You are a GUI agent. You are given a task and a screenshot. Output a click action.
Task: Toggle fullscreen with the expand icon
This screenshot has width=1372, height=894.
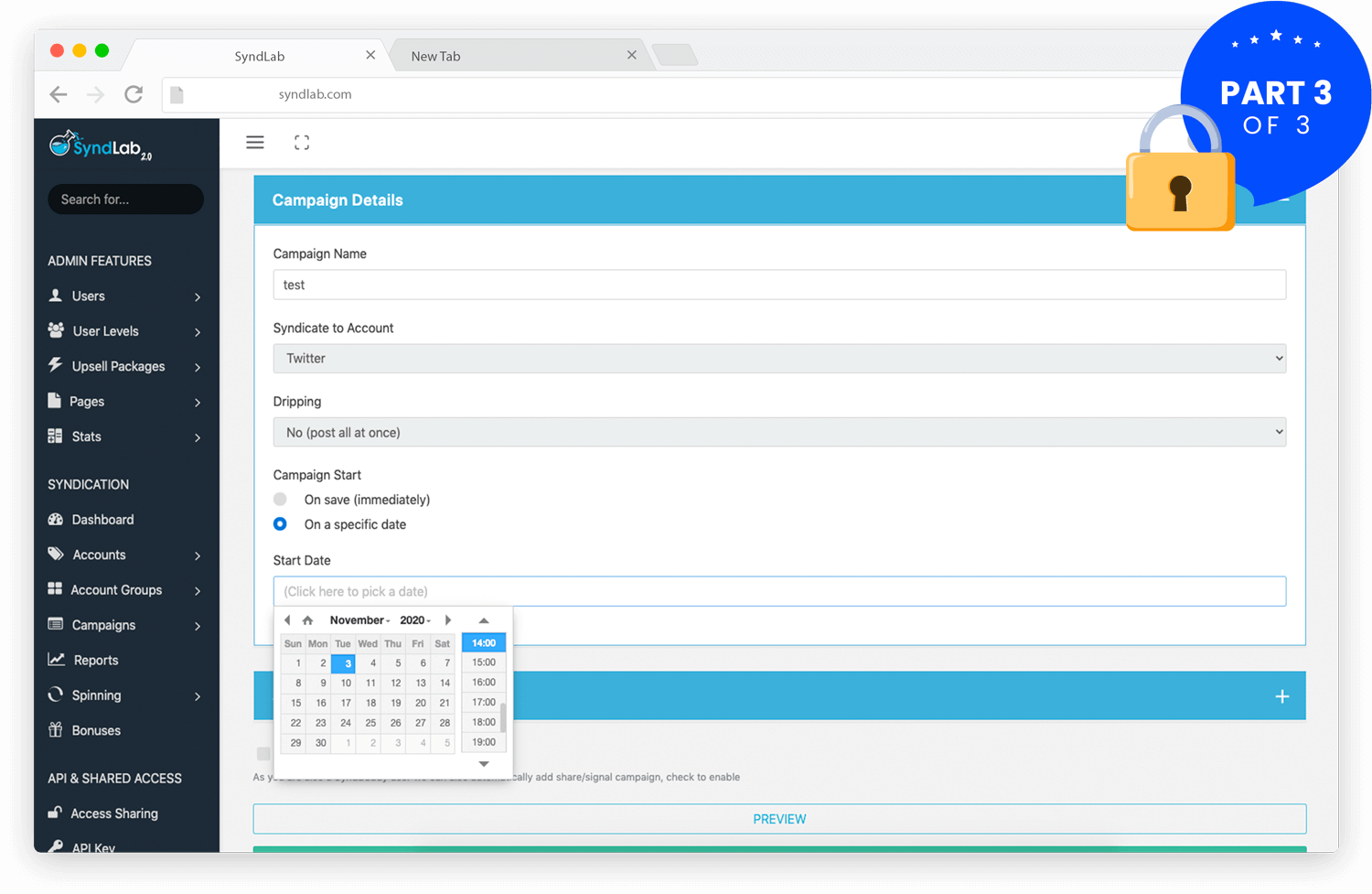pos(302,143)
